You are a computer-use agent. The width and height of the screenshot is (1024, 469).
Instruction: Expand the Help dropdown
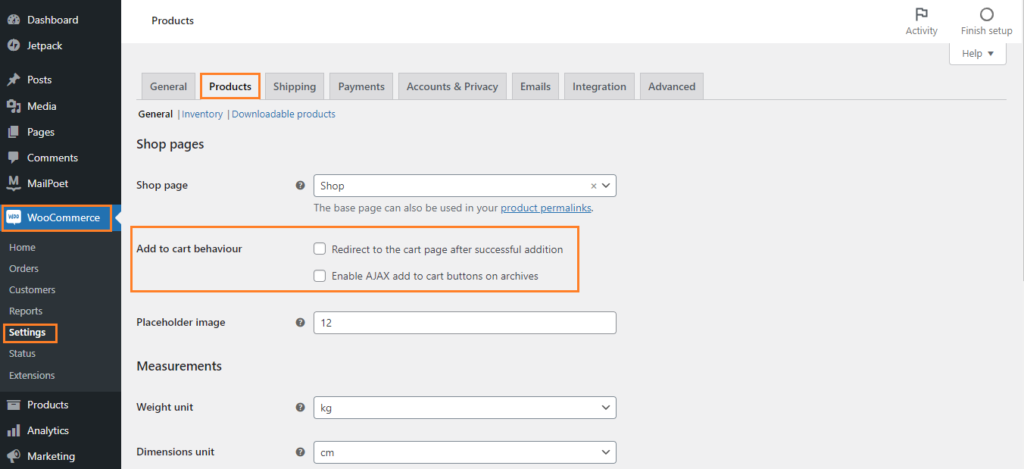978,54
